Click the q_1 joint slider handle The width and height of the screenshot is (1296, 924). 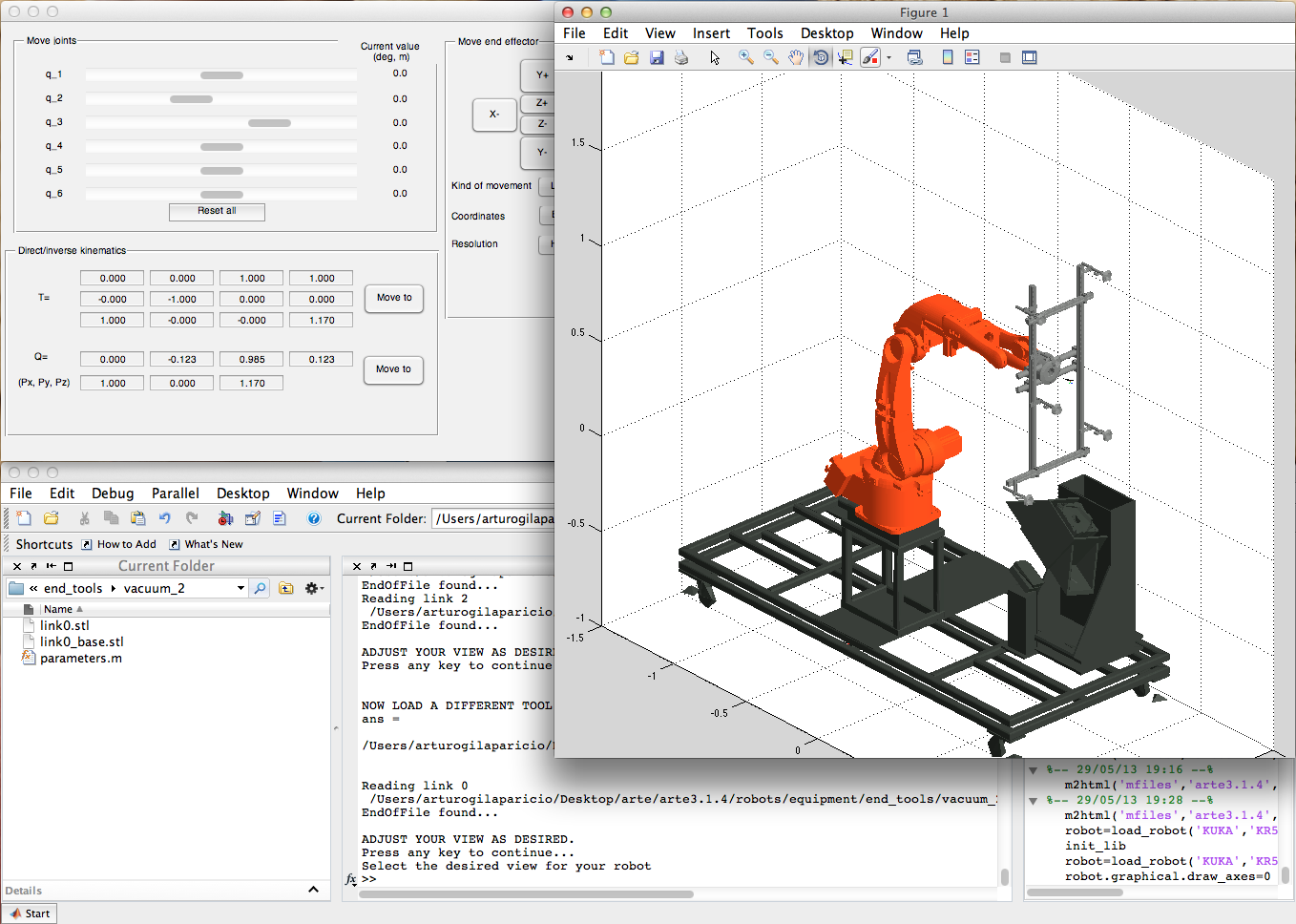point(221,74)
